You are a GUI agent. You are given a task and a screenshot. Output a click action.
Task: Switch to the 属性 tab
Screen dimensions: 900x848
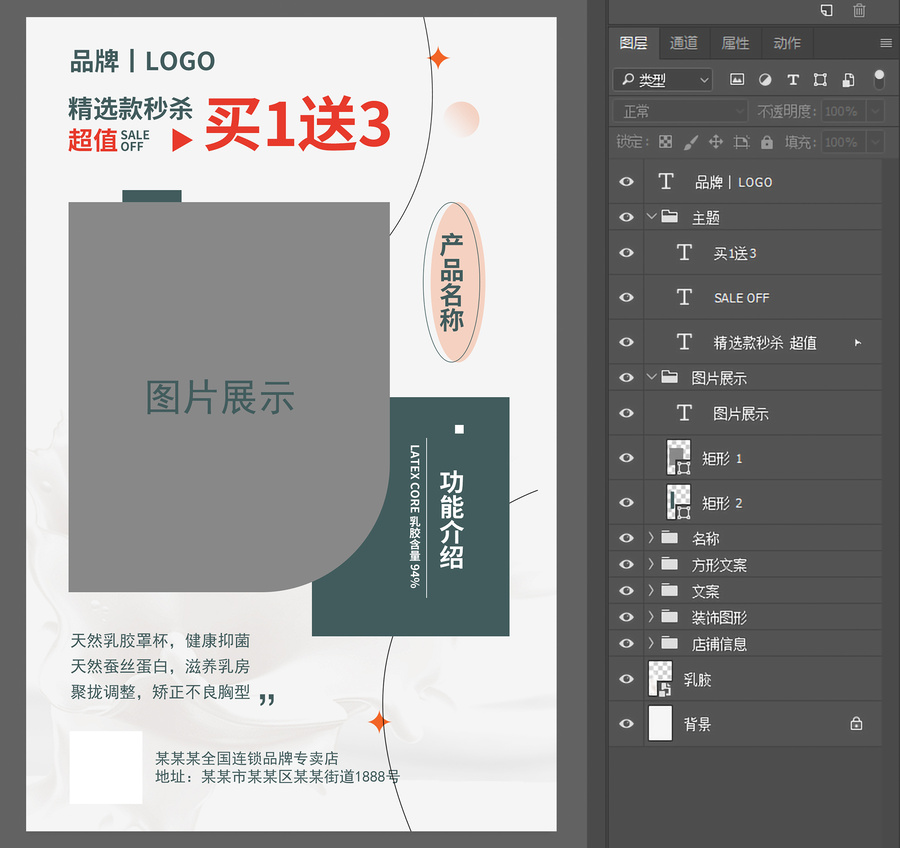coord(735,43)
